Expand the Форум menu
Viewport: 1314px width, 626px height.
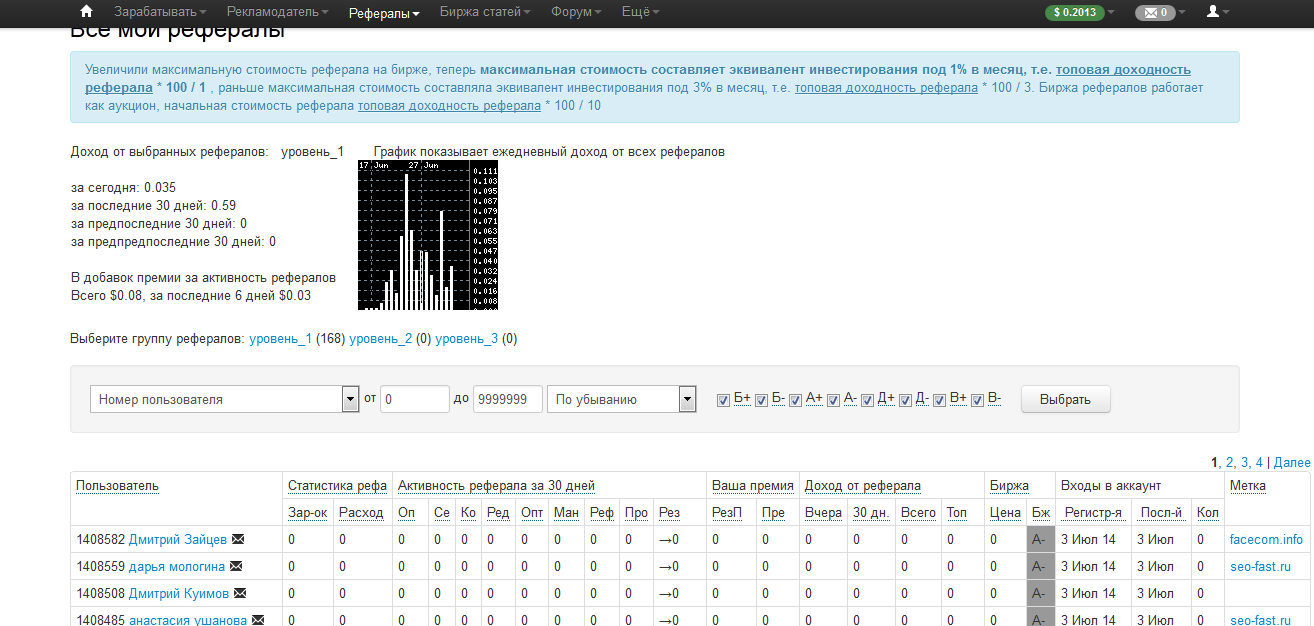click(576, 12)
